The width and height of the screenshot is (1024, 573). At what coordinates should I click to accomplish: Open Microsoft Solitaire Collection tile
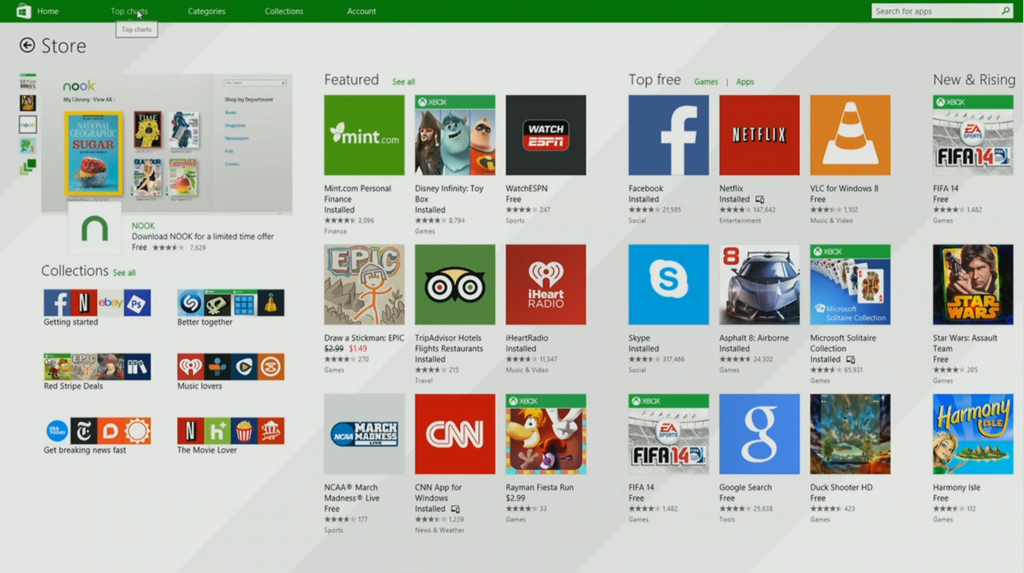(850, 285)
